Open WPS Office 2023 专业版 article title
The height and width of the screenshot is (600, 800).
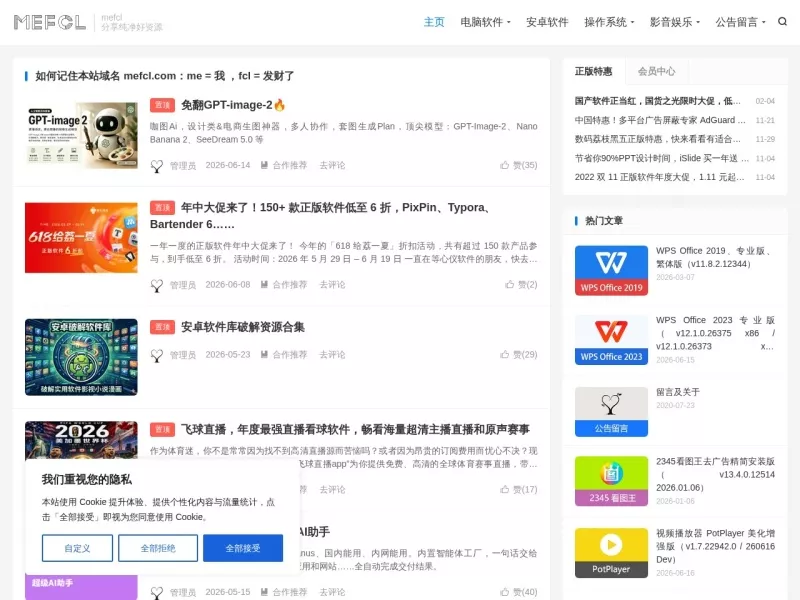click(x=715, y=333)
